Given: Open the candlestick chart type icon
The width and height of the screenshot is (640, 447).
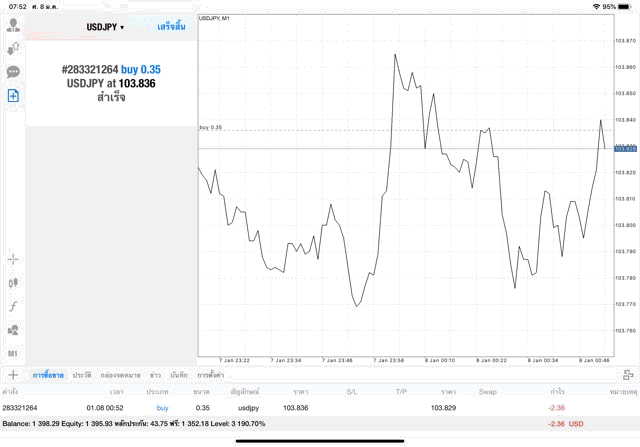Looking at the screenshot, I should click(14, 283).
